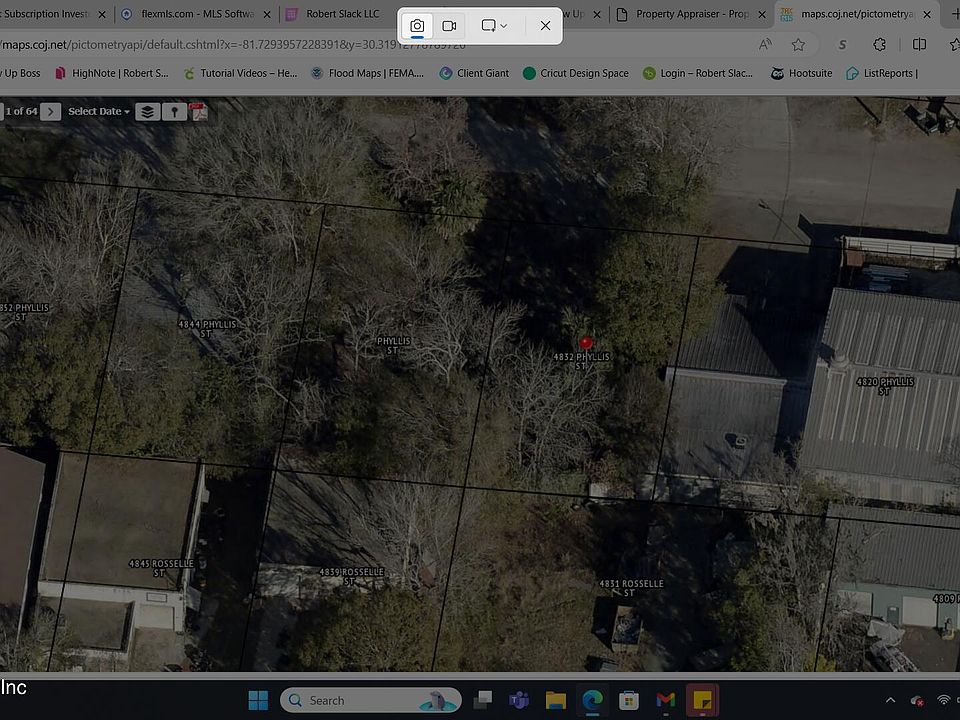Viewport: 960px width, 720px height.
Task: Click the address bar URL
Action: [x=233, y=45]
